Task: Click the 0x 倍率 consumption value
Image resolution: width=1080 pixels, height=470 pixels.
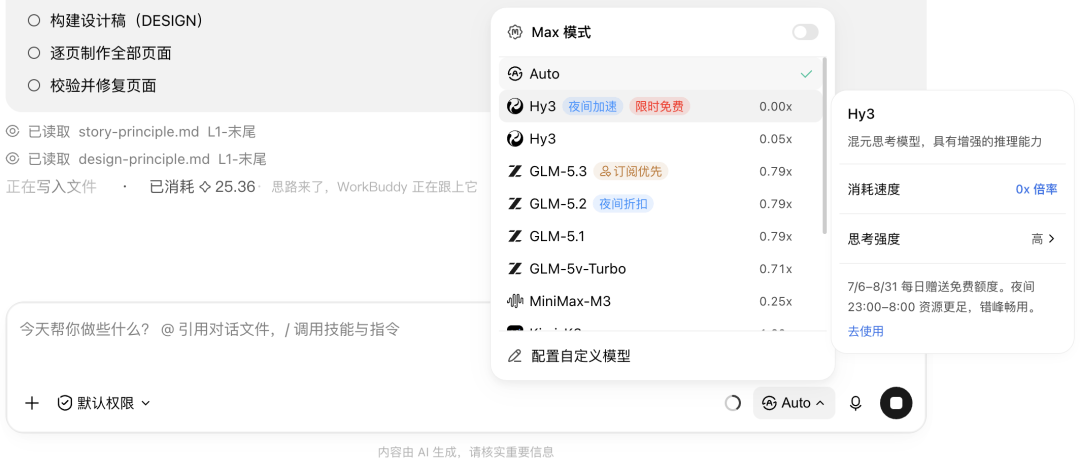Action: point(1036,189)
